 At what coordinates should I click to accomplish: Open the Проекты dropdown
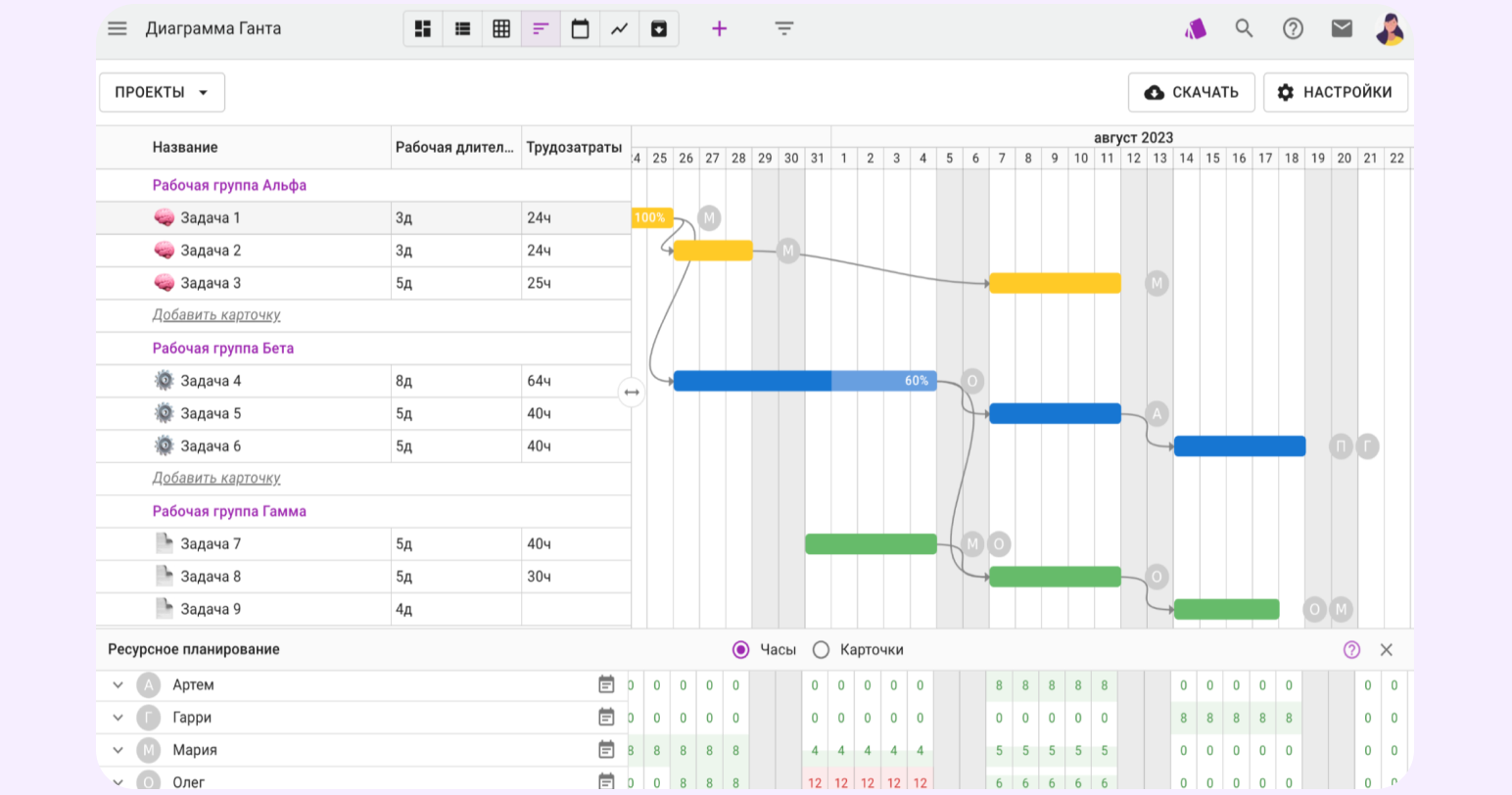coord(162,92)
